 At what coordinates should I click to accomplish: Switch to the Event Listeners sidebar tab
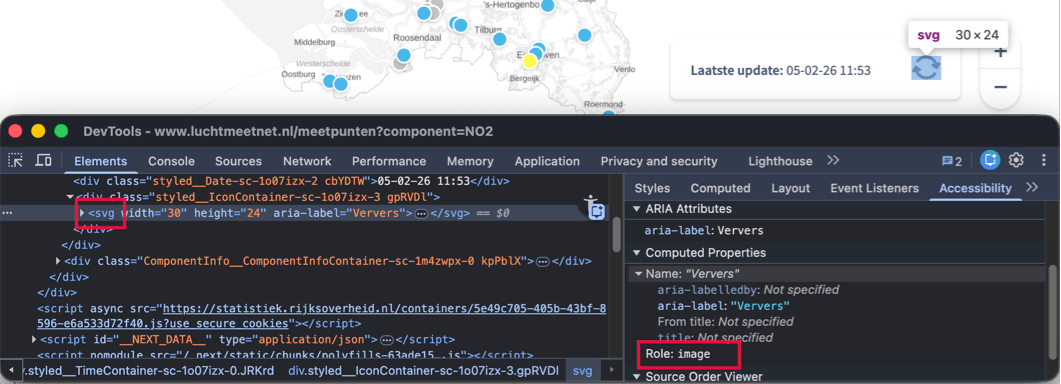(874, 188)
